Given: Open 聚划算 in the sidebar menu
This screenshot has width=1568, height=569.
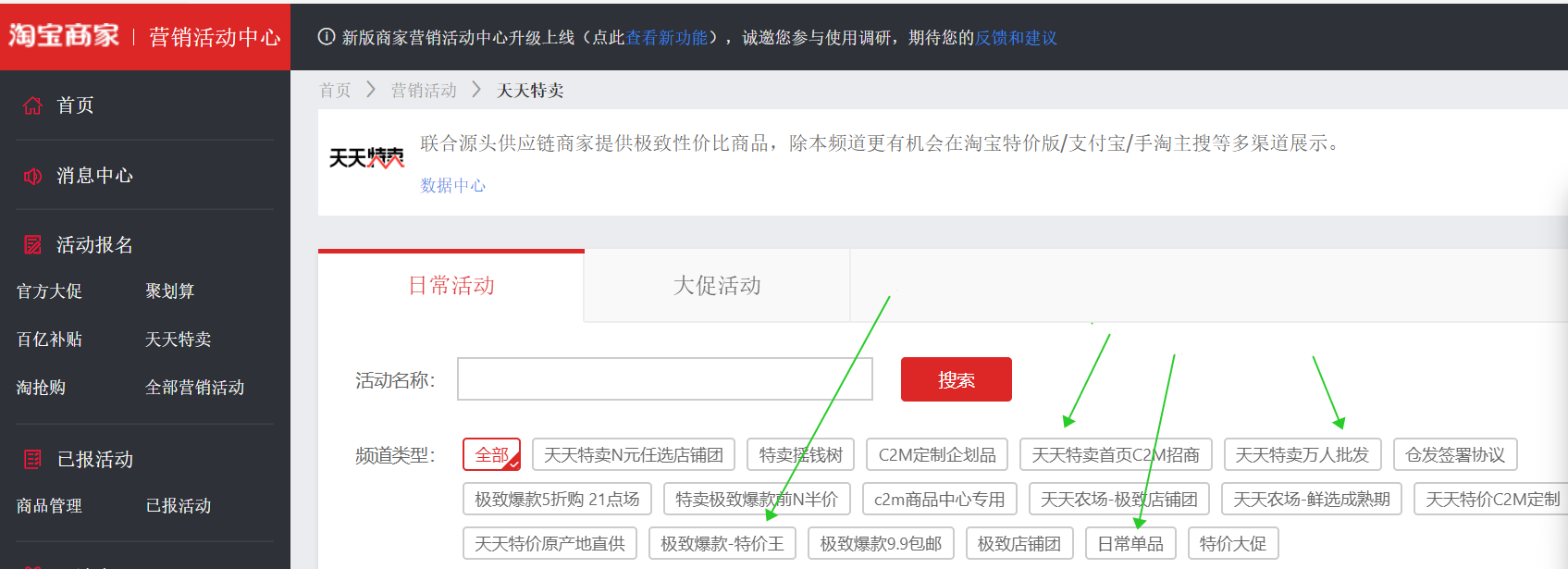Looking at the screenshot, I should tap(170, 291).
